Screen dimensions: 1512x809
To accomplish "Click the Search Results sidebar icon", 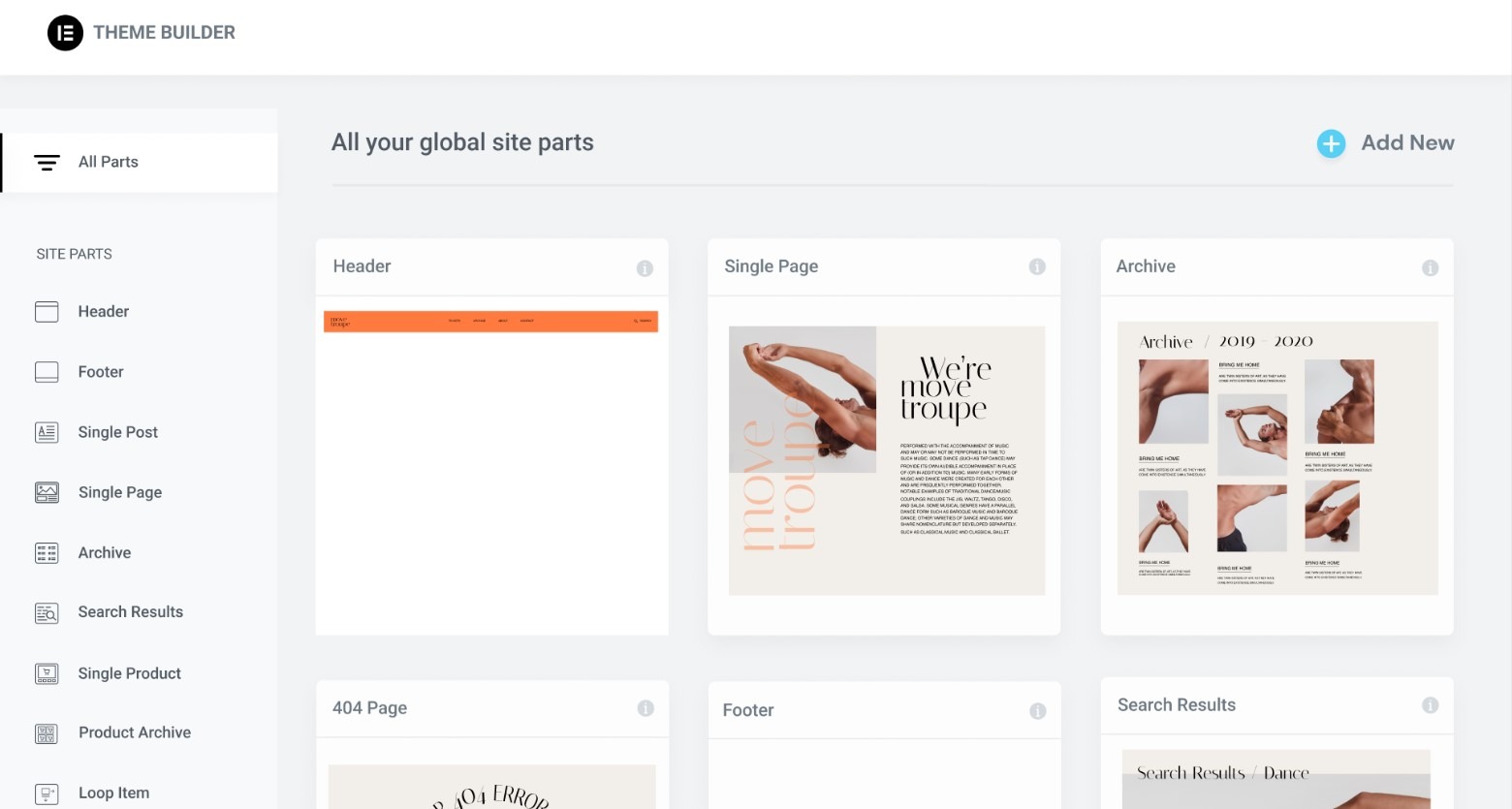I will 46,612.
